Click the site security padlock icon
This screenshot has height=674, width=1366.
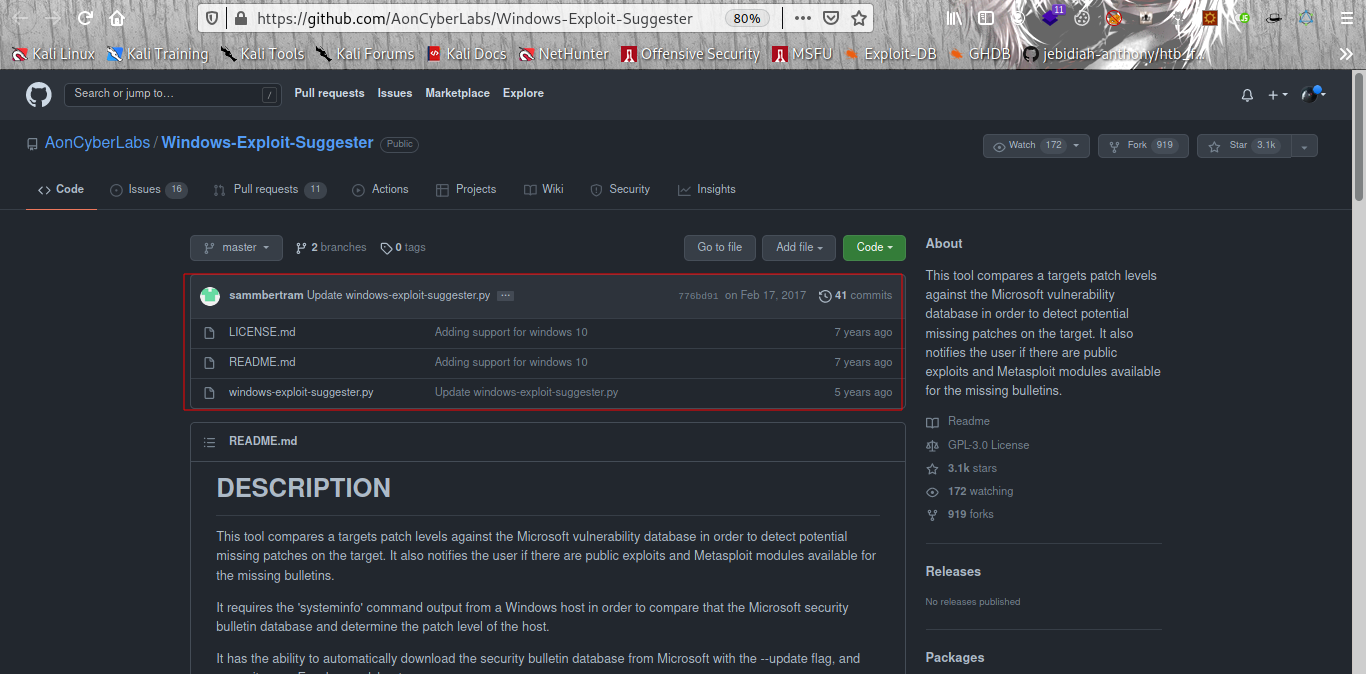pyautogui.click(x=240, y=18)
